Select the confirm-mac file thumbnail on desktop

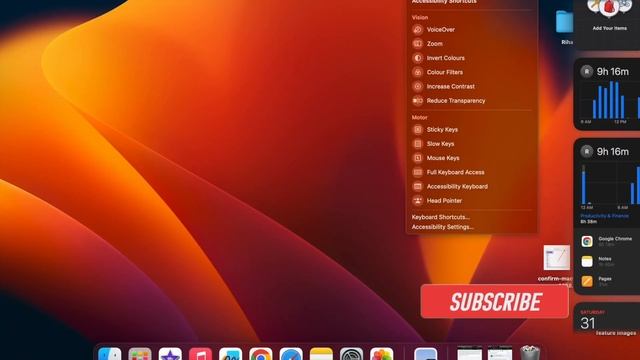(557, 258)
